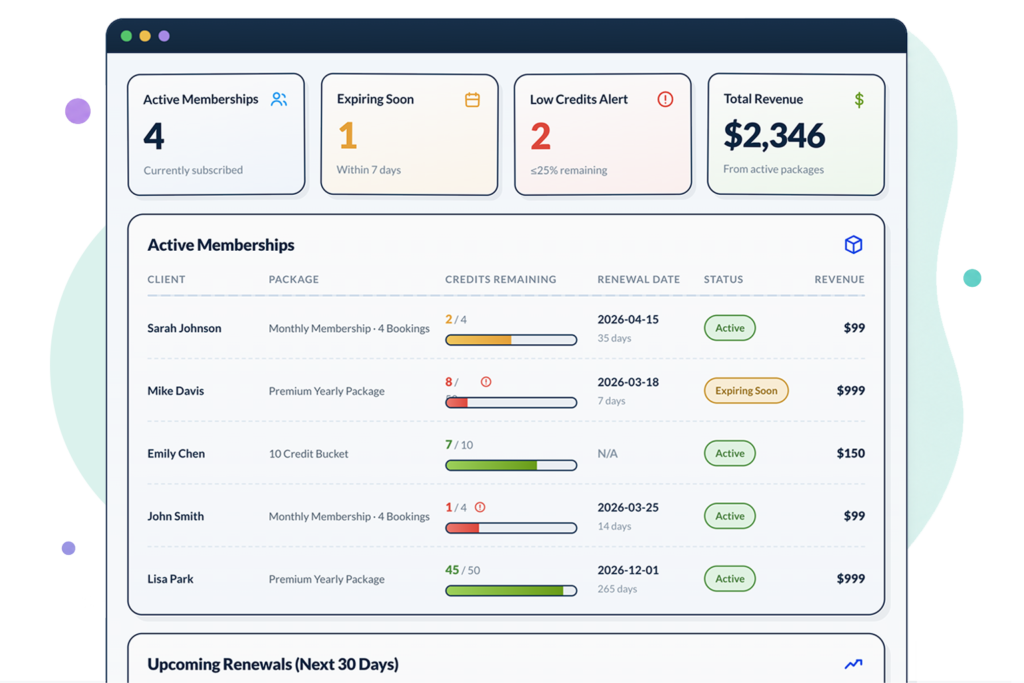Click the low-credit warning icon in Mike Davis row
This screenshot has height=683, width=1024.
[486, 382]
